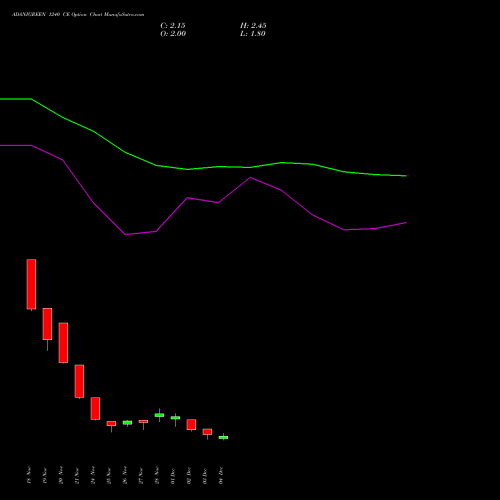Screen dimensions: 500x500
Task: Click the 02 Dec date label
Action: 189,476
